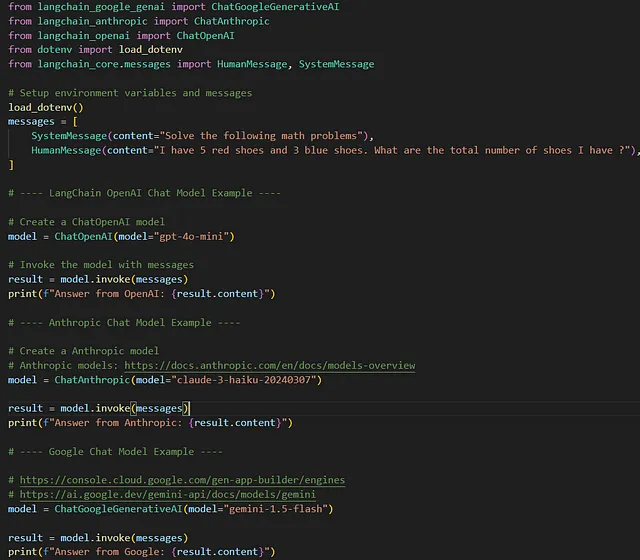Click langchain_anthropic module name
This screenshot has height=560, width=640.
coord(92,21)
